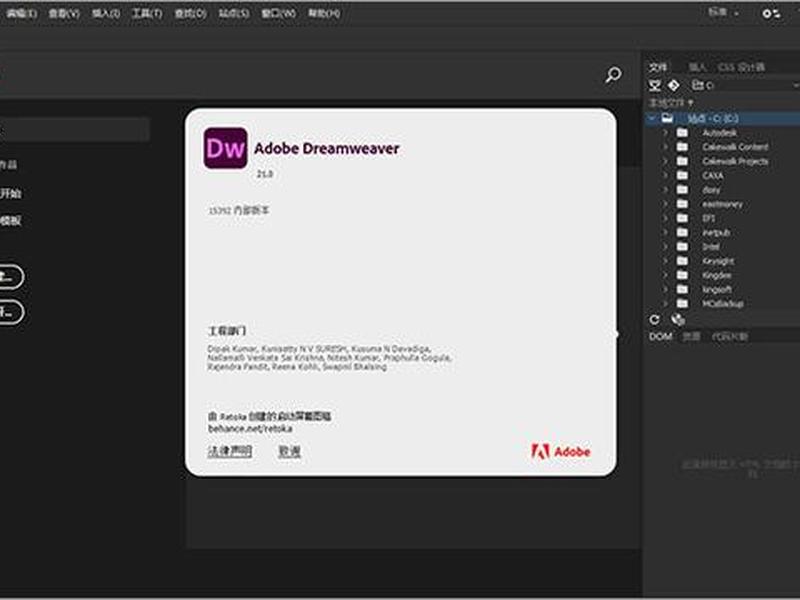Click the root site folder icon
The height and width of the screenshot is (600, 800).
coord(667,118)
